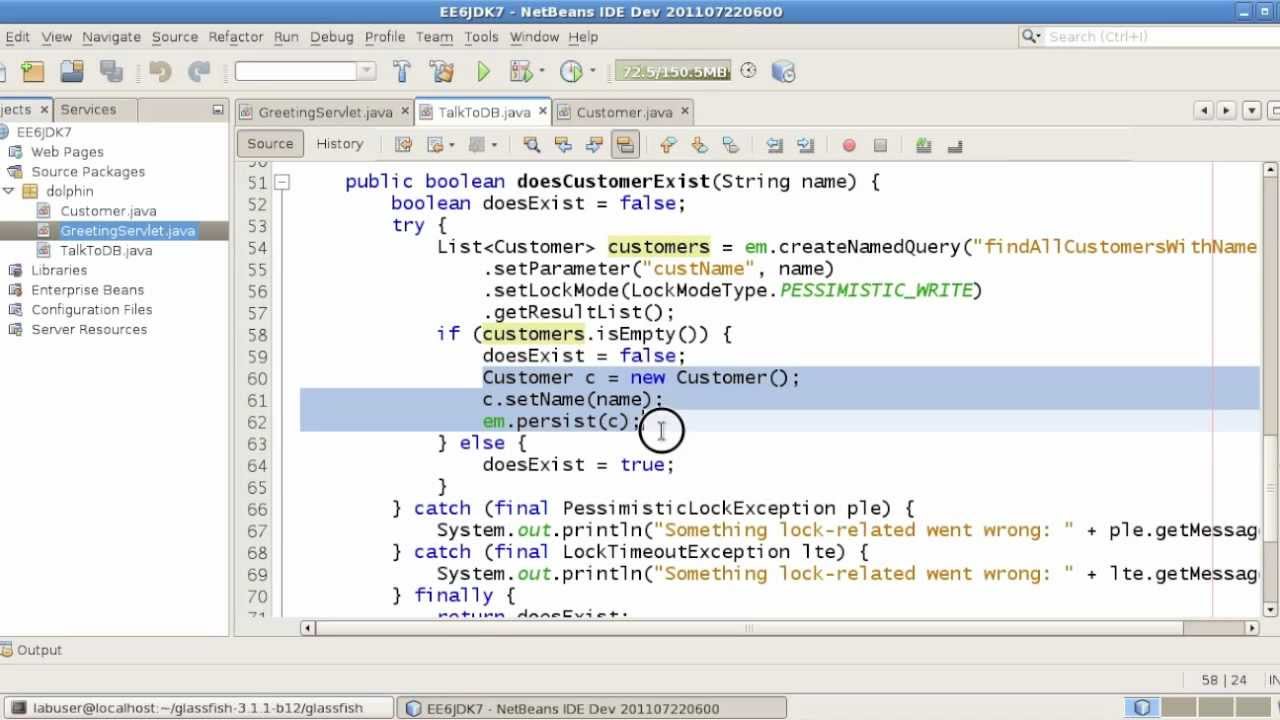Close the TalkToDB.java tab
The width and height of the screenshot is (1280, 720).
(543, 111)
